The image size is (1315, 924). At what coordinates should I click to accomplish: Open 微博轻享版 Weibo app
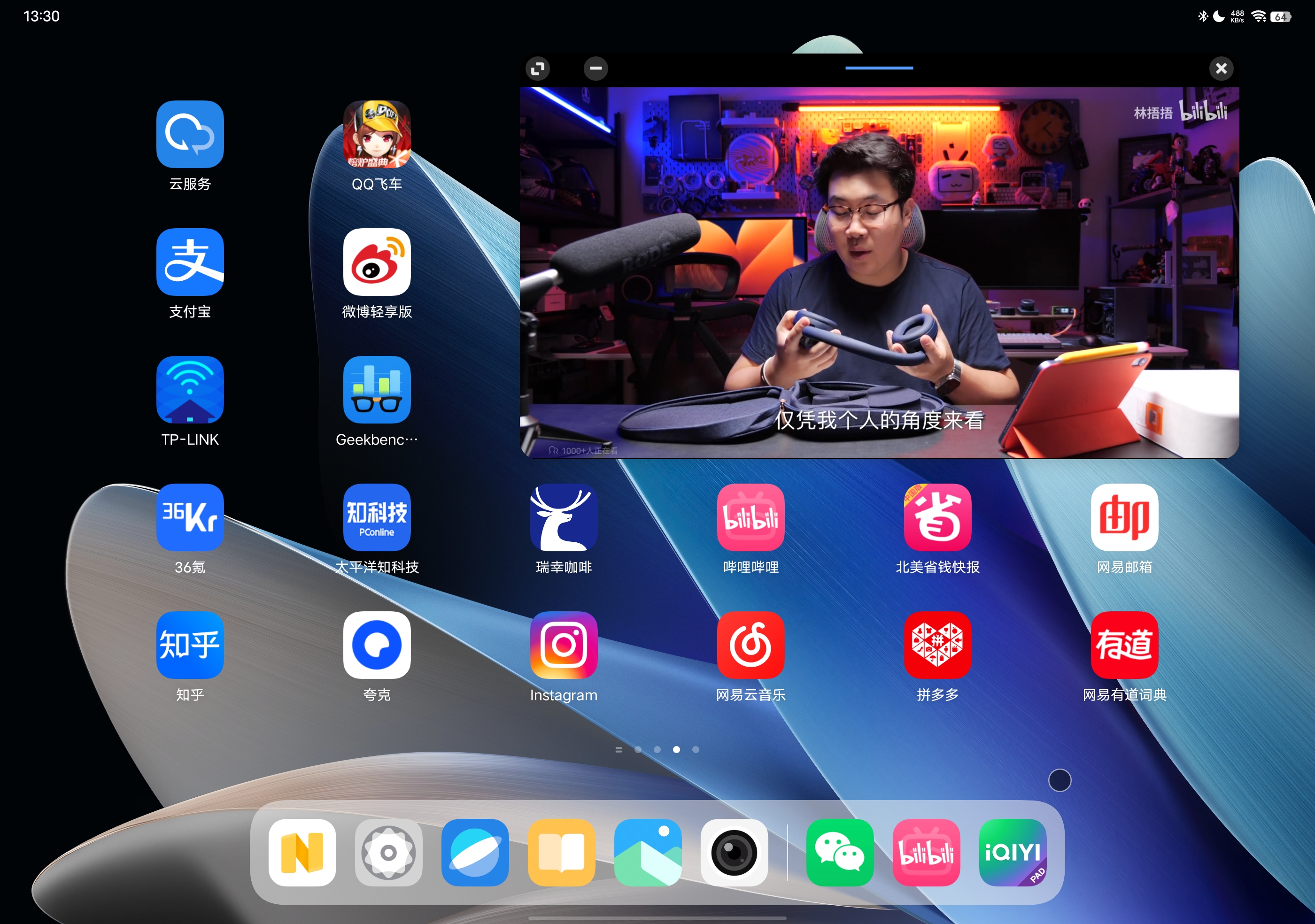[x=376, y=262]
